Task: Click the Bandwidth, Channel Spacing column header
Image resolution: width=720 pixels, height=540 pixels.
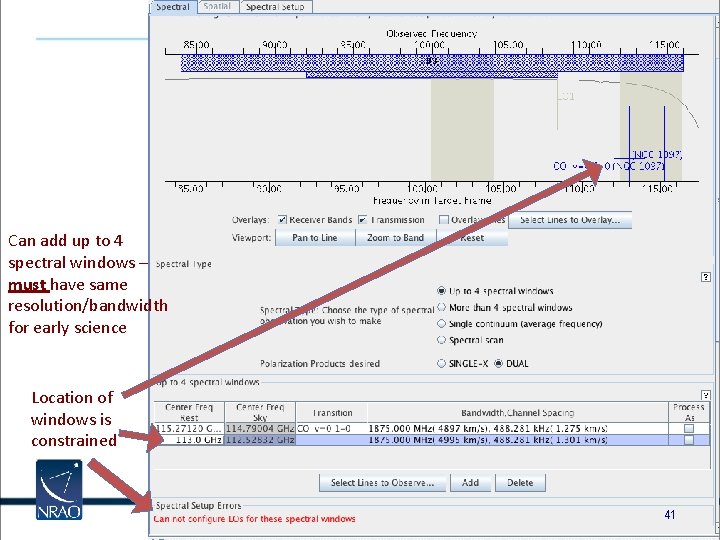Action: 518,412
